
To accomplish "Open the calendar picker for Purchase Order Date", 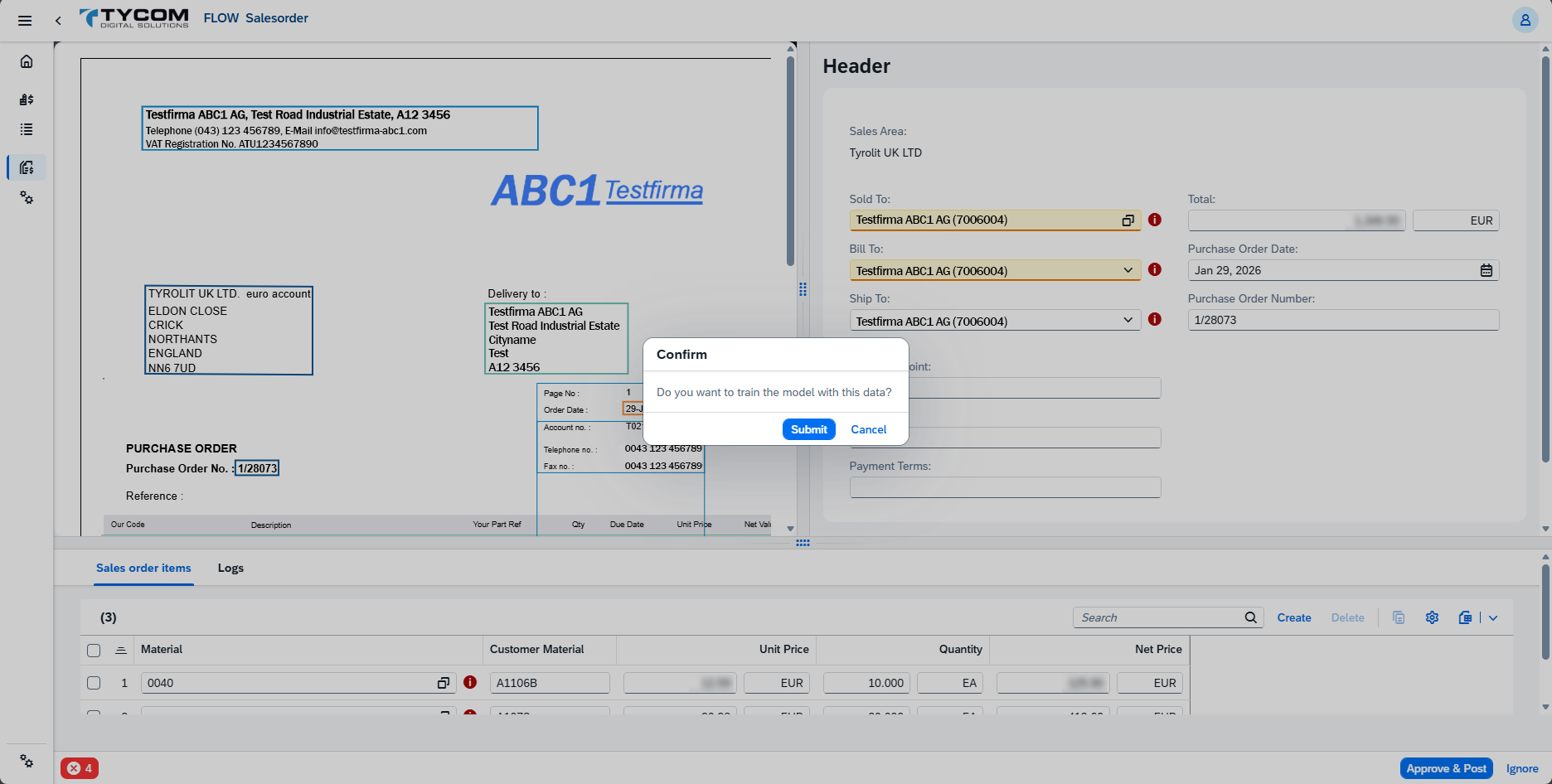I will [1487, 269].
